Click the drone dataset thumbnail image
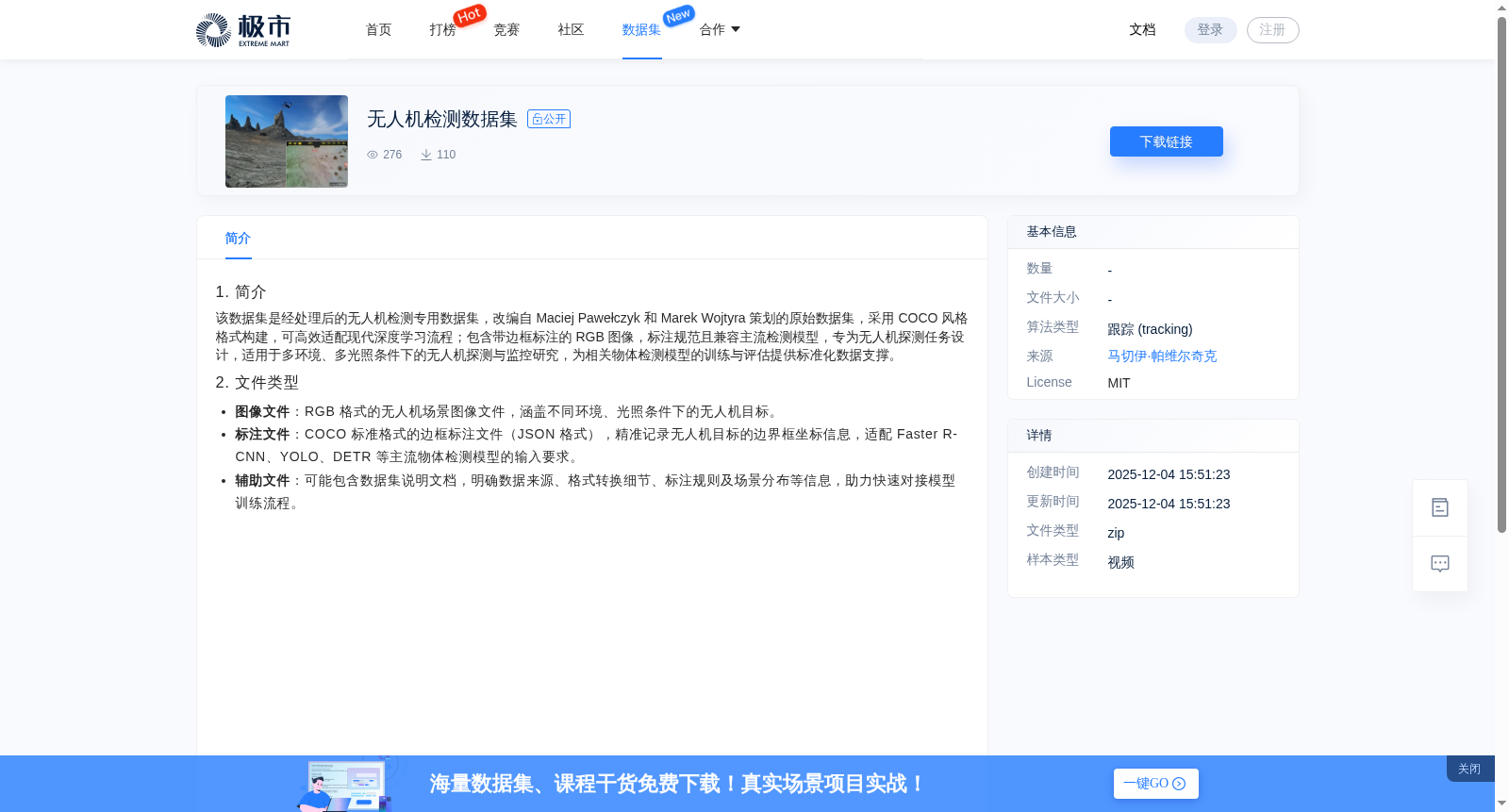This screenshot has height=812, width=1509. tap(287, 141)
